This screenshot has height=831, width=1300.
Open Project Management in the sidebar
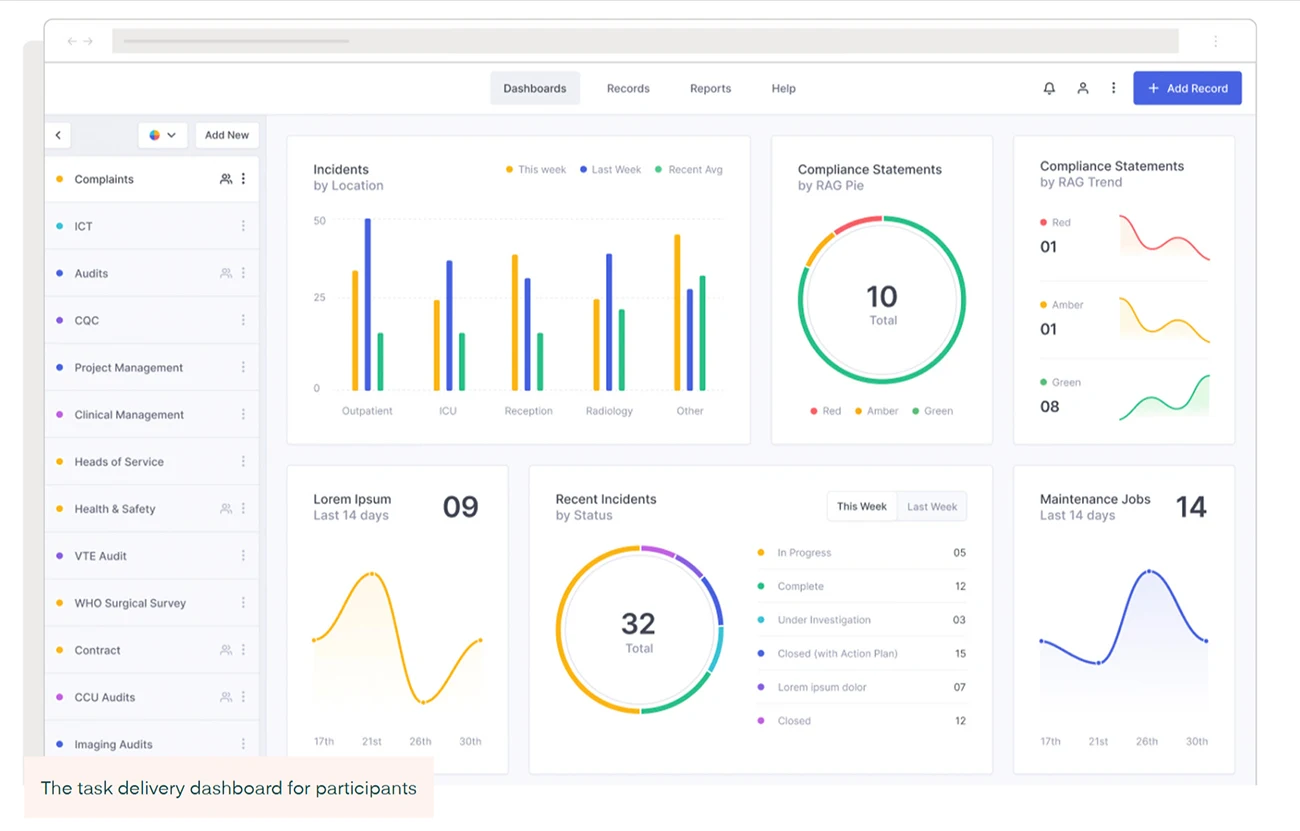coord(152,367)
